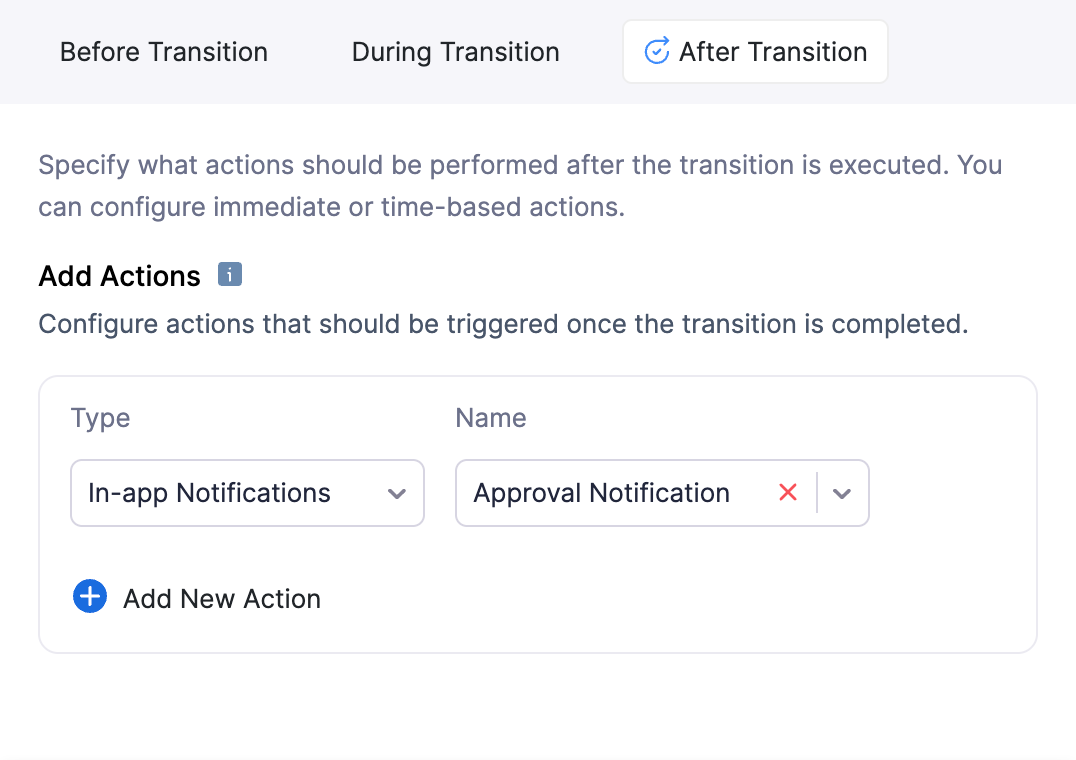Click inside the Name input showing Approval Notification
Screen dimensions: 1076x760
tap(603, 492)
